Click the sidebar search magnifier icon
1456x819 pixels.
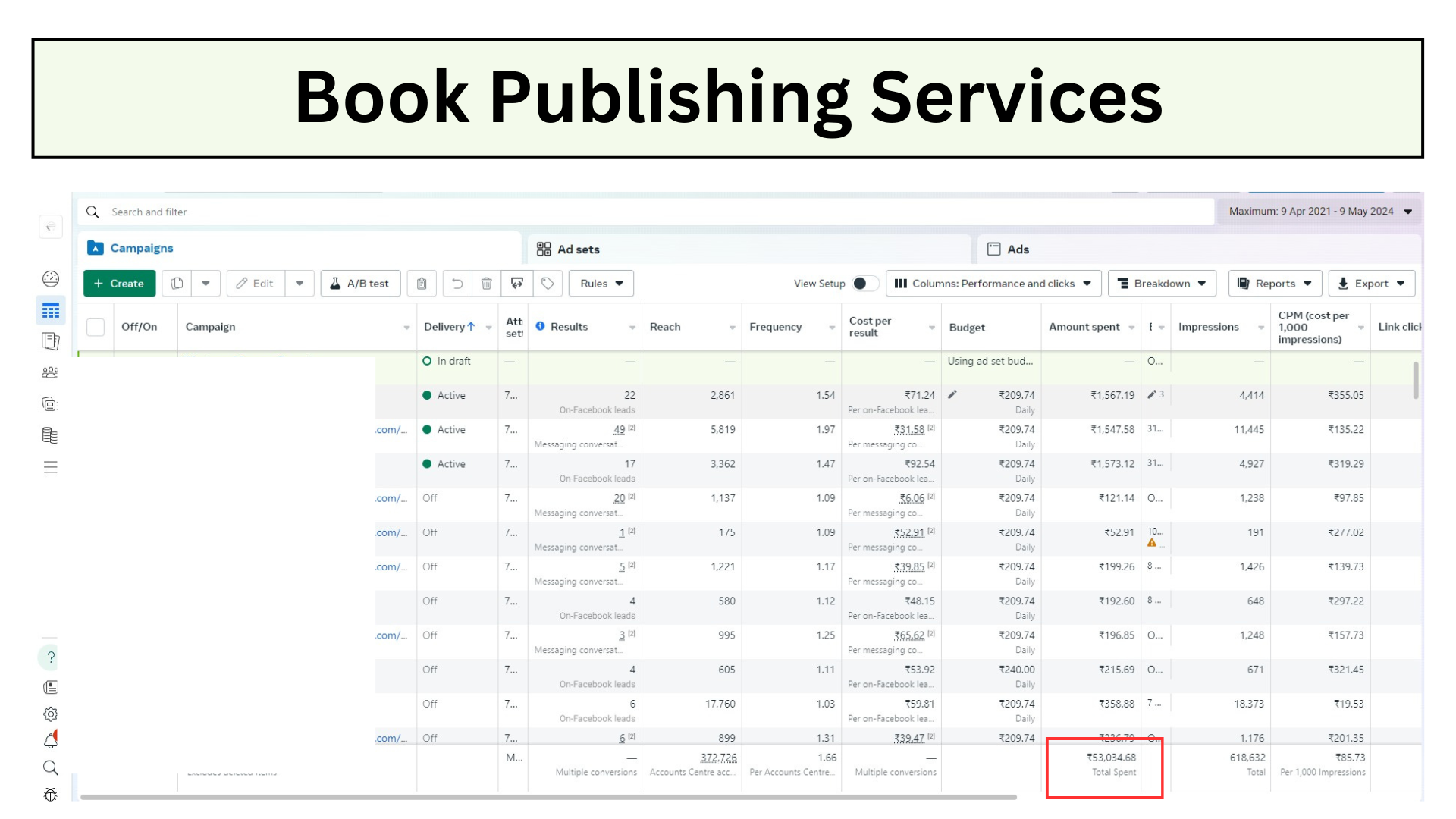point(51,768)
